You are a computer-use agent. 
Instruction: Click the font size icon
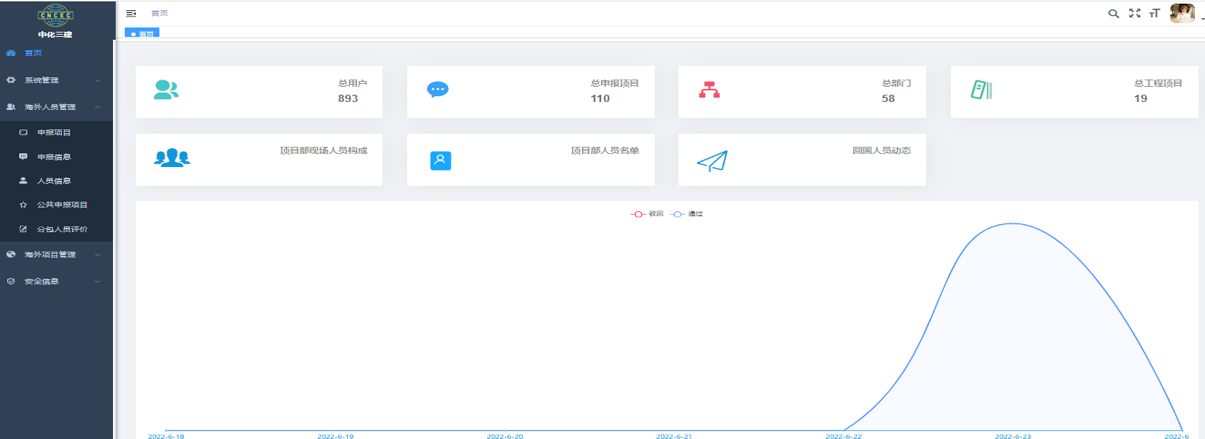(x=1154, y=13)
